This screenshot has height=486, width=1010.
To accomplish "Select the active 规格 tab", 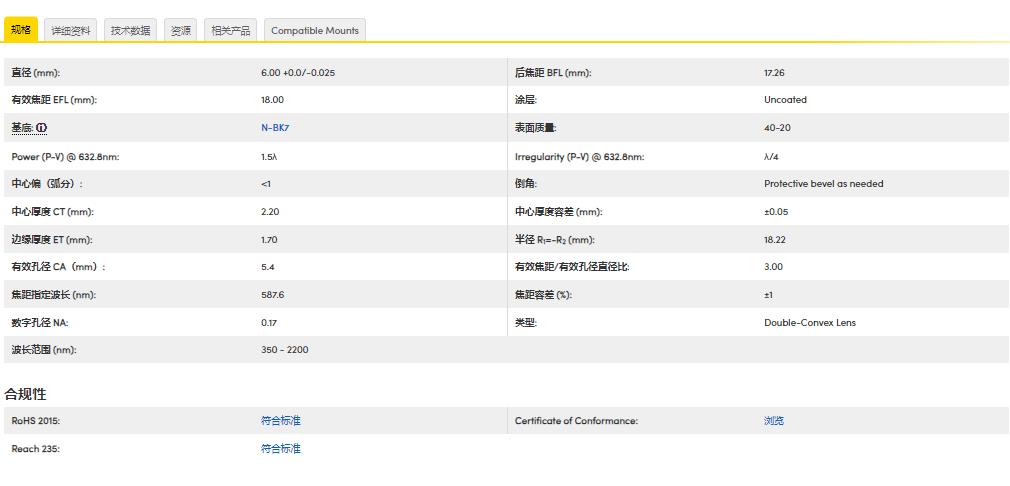I will (x=21, y=30).
